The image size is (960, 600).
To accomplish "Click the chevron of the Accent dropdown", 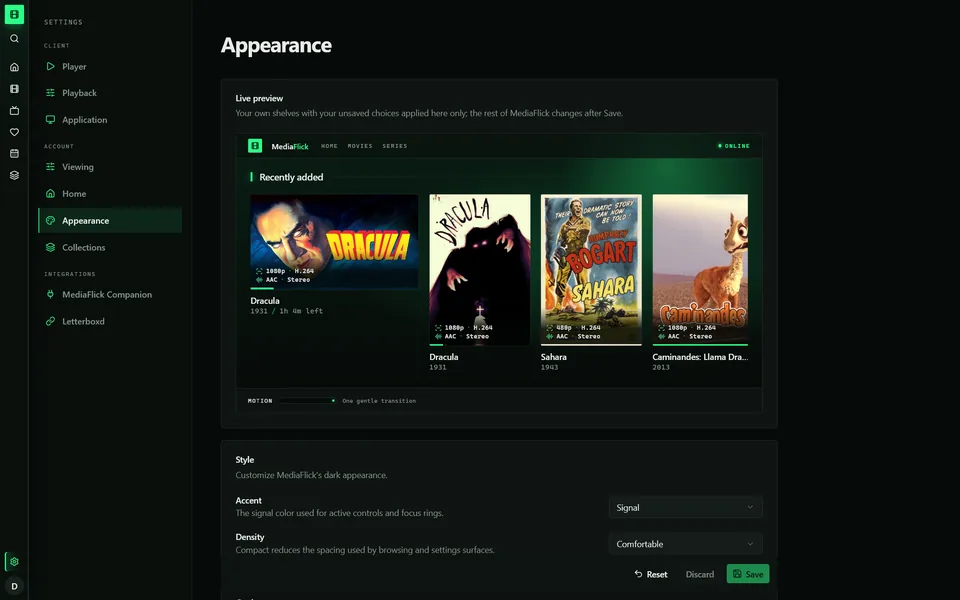I will (x=750, y=507).
